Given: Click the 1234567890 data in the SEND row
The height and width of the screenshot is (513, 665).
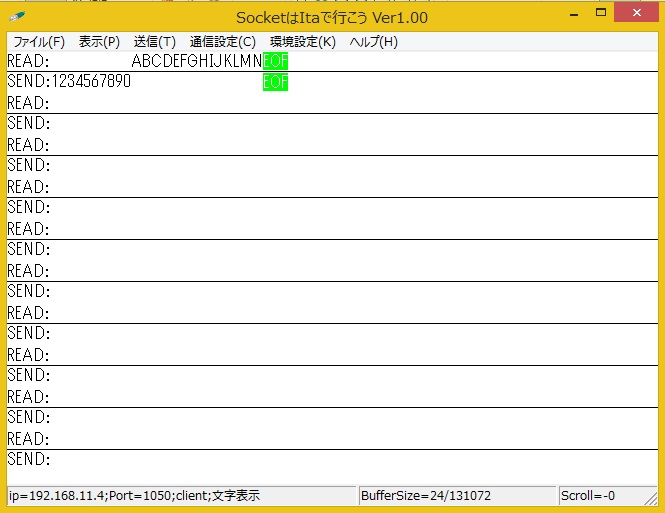Looking at the screenshot, I should 91,82.
